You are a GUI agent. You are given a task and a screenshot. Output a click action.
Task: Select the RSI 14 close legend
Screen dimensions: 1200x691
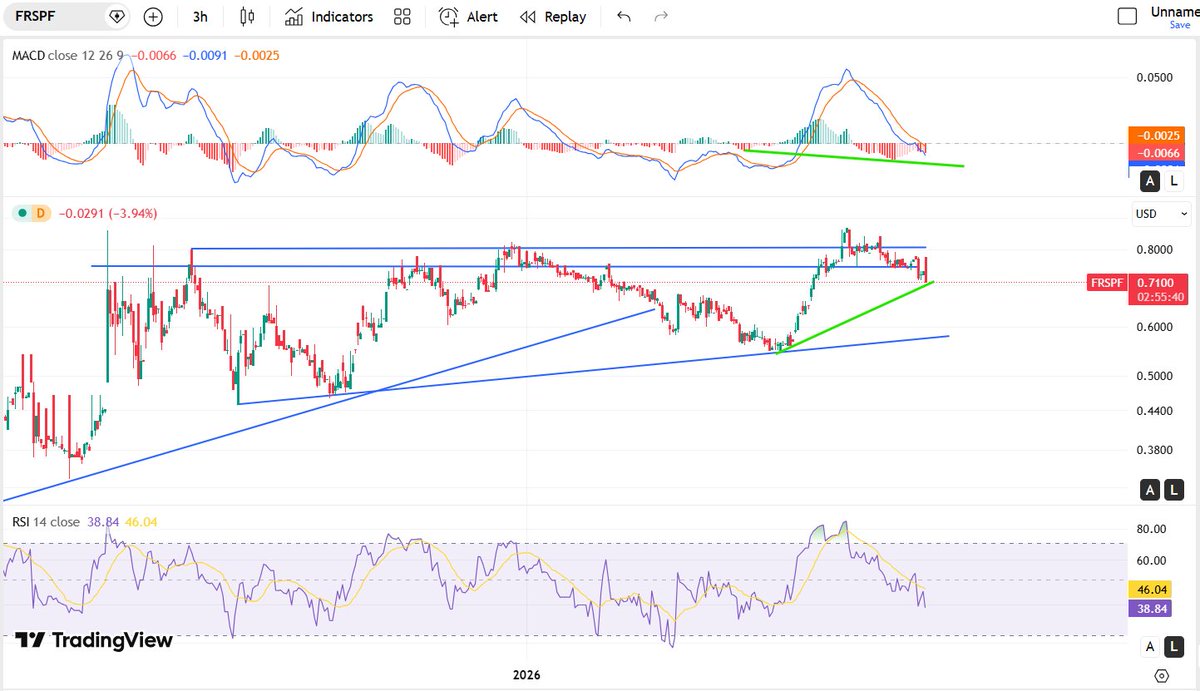pyautogui.click(x=46, y=522)
